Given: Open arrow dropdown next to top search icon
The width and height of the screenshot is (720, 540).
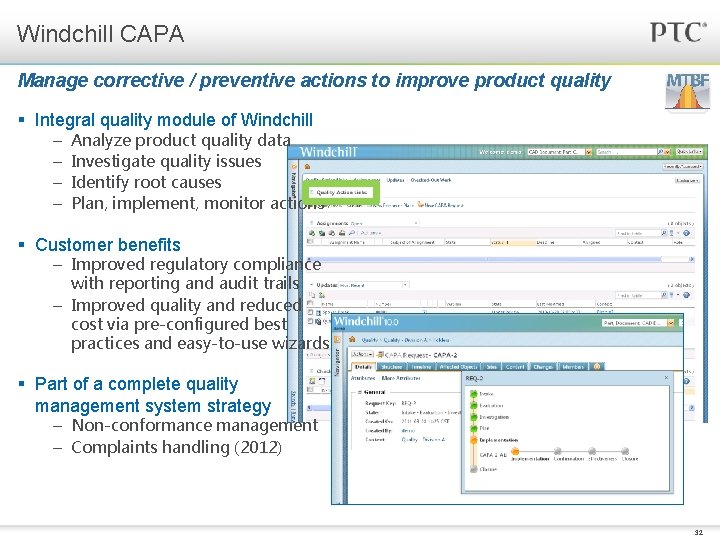Looking at the screenshot, I should tap(668, 152).
